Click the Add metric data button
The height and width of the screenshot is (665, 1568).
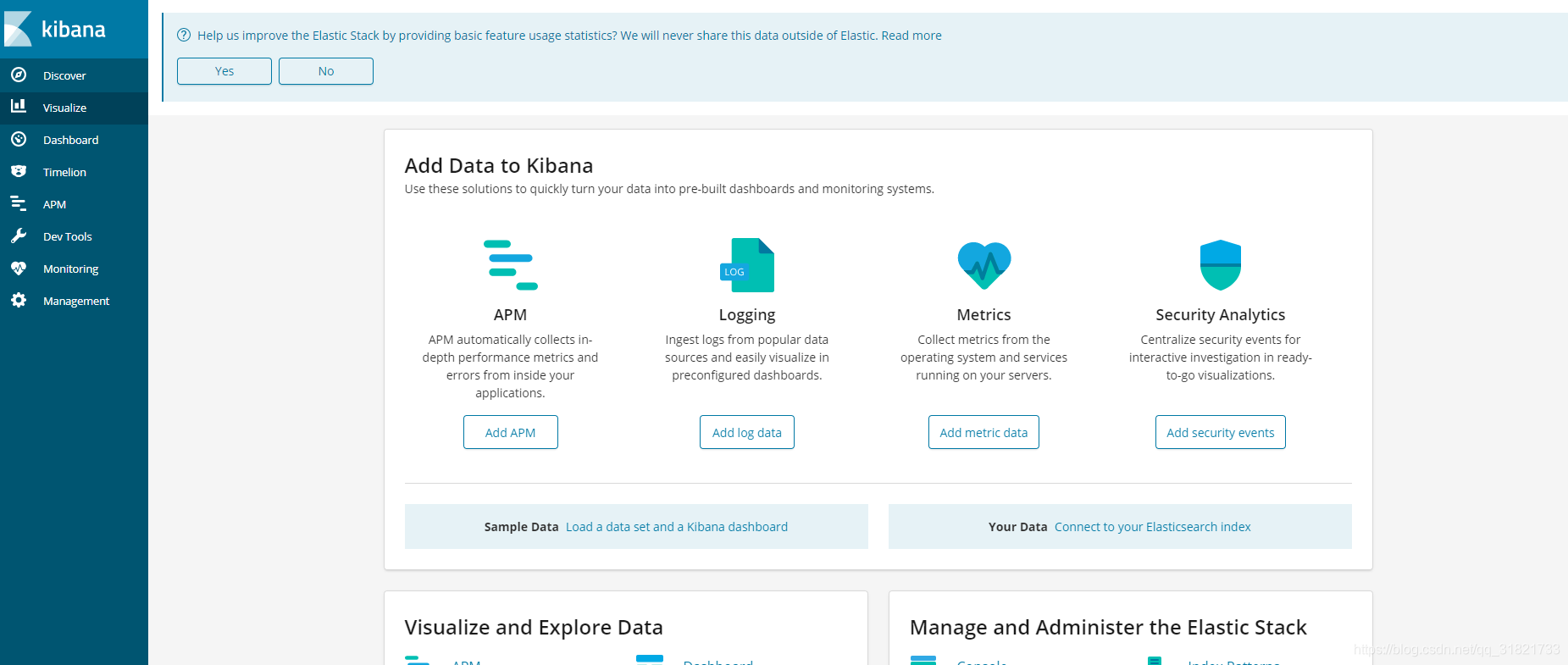click(983, 432)
